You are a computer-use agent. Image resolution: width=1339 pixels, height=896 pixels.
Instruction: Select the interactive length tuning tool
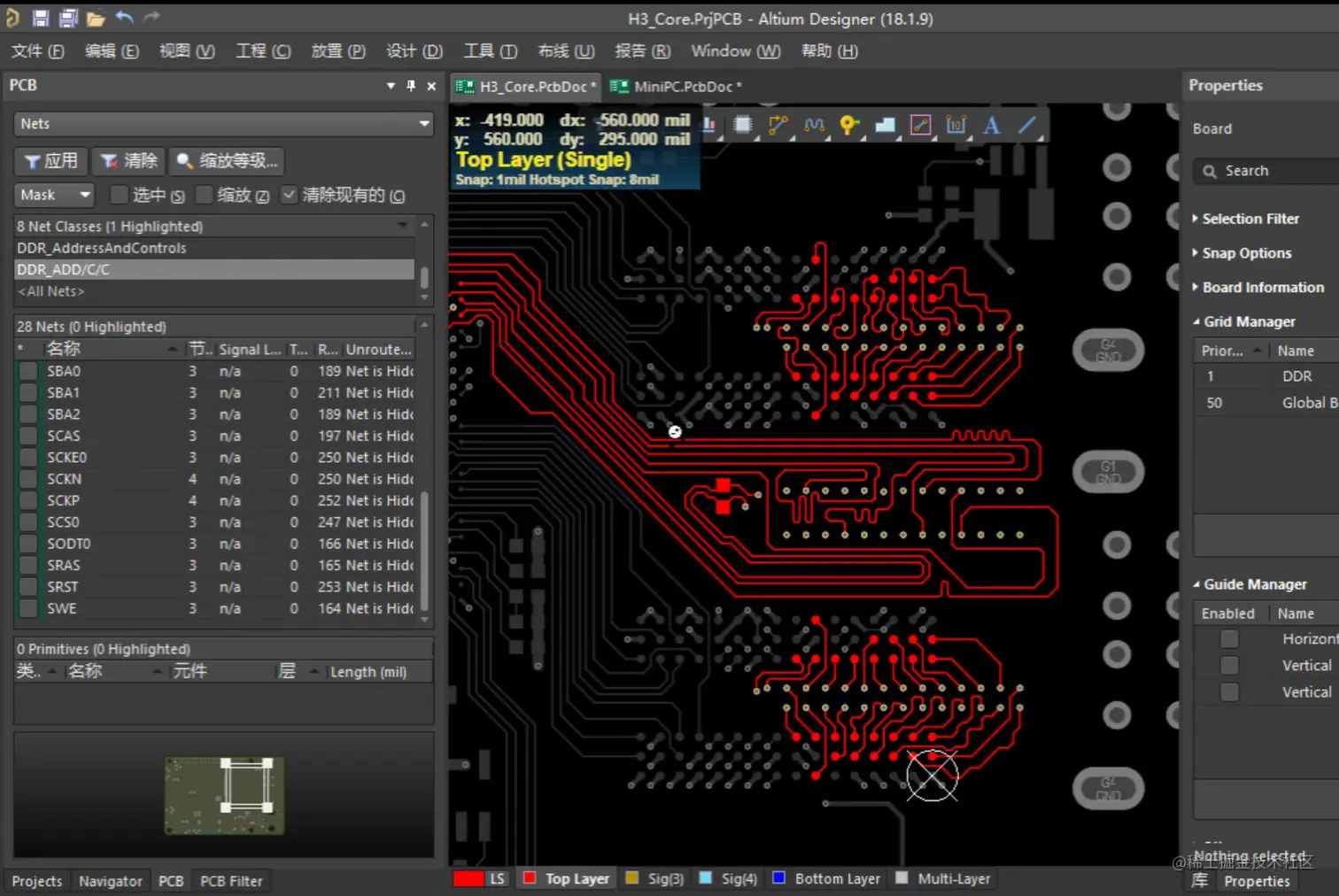tap(814, 125)
